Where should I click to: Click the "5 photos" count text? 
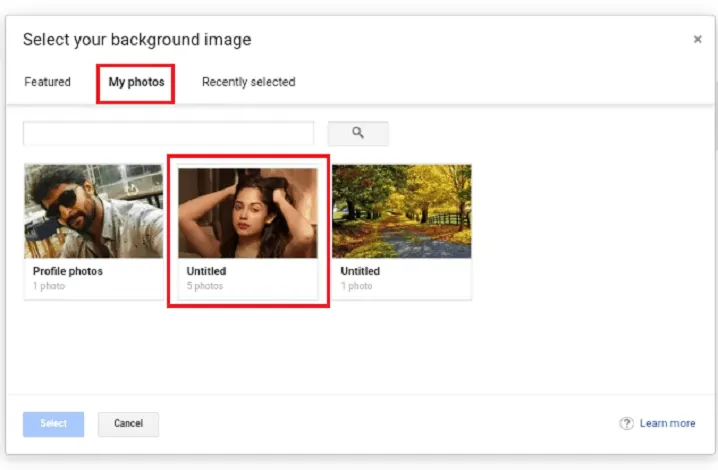(x=205, y=286)
